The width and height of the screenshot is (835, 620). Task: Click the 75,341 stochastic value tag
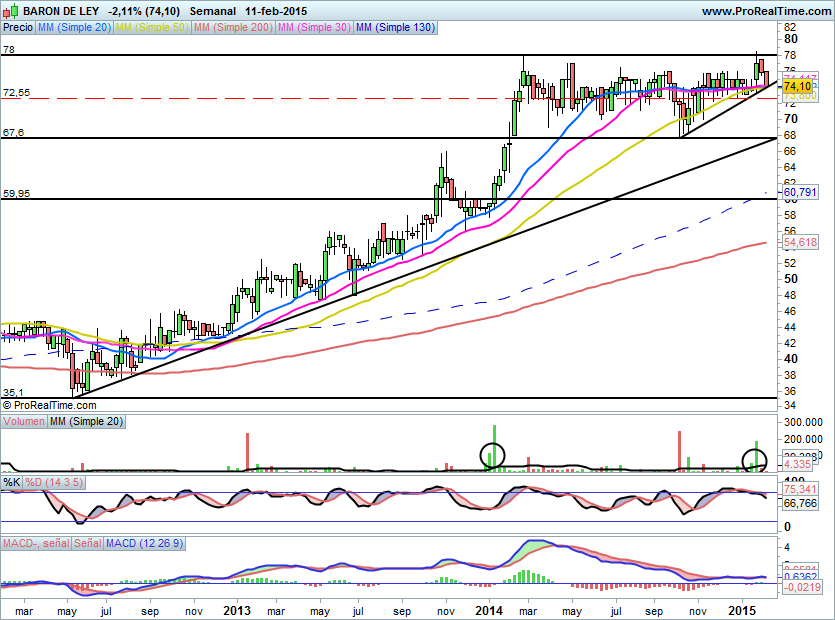tap(801, 490)
